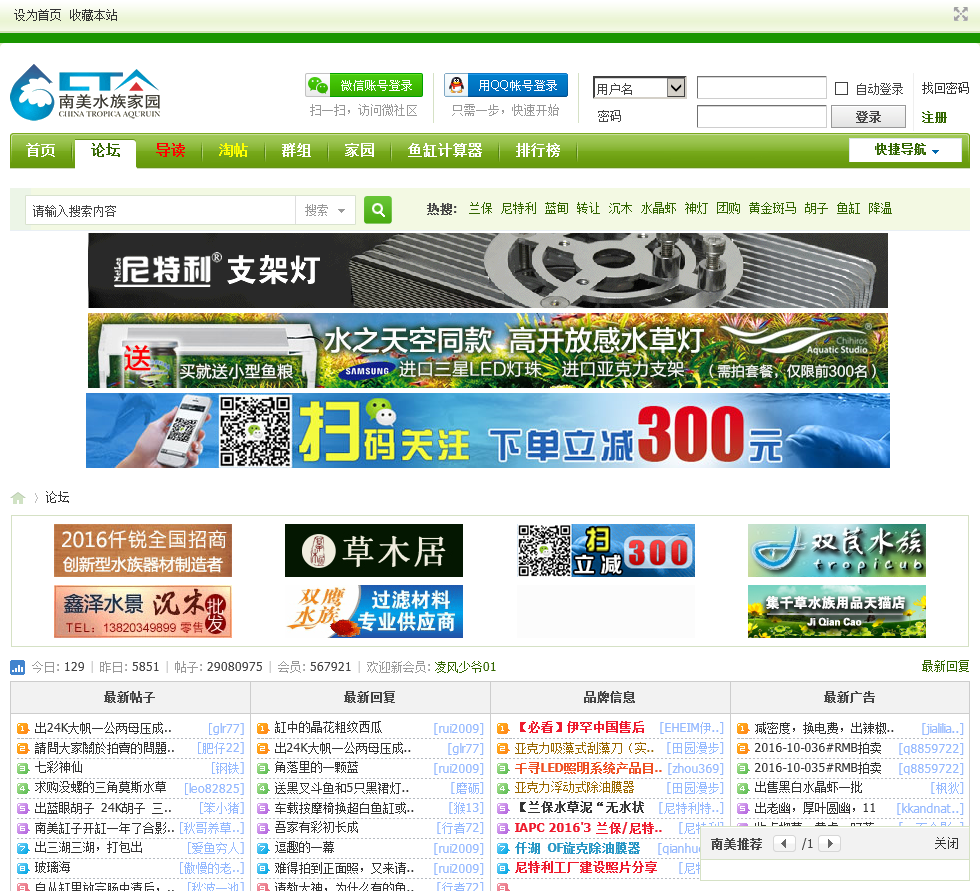Open ad post 2016-10-036#RMB拍卖
Viewport: 980px width, 891px height.
818,748
